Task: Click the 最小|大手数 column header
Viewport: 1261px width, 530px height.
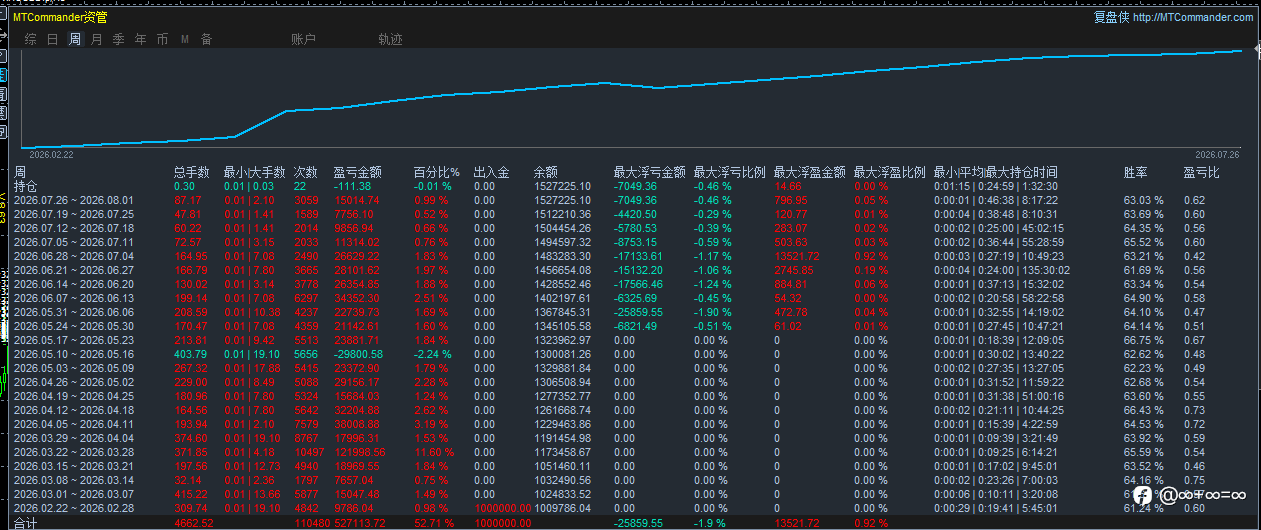Action: [x=254, y=173]
